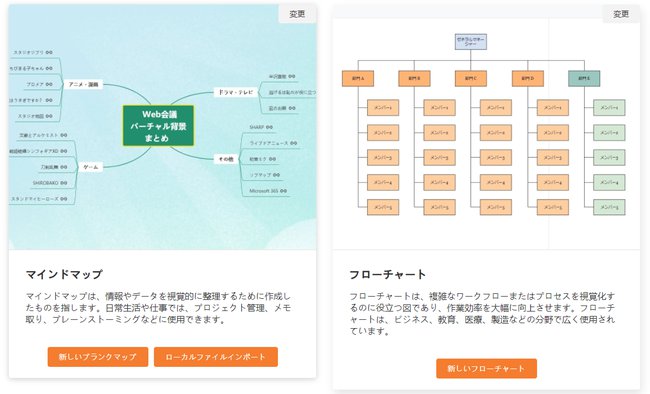Click ローカルファイルインポート button
Screen dimensions: 650x394
[x=216, y=357]
